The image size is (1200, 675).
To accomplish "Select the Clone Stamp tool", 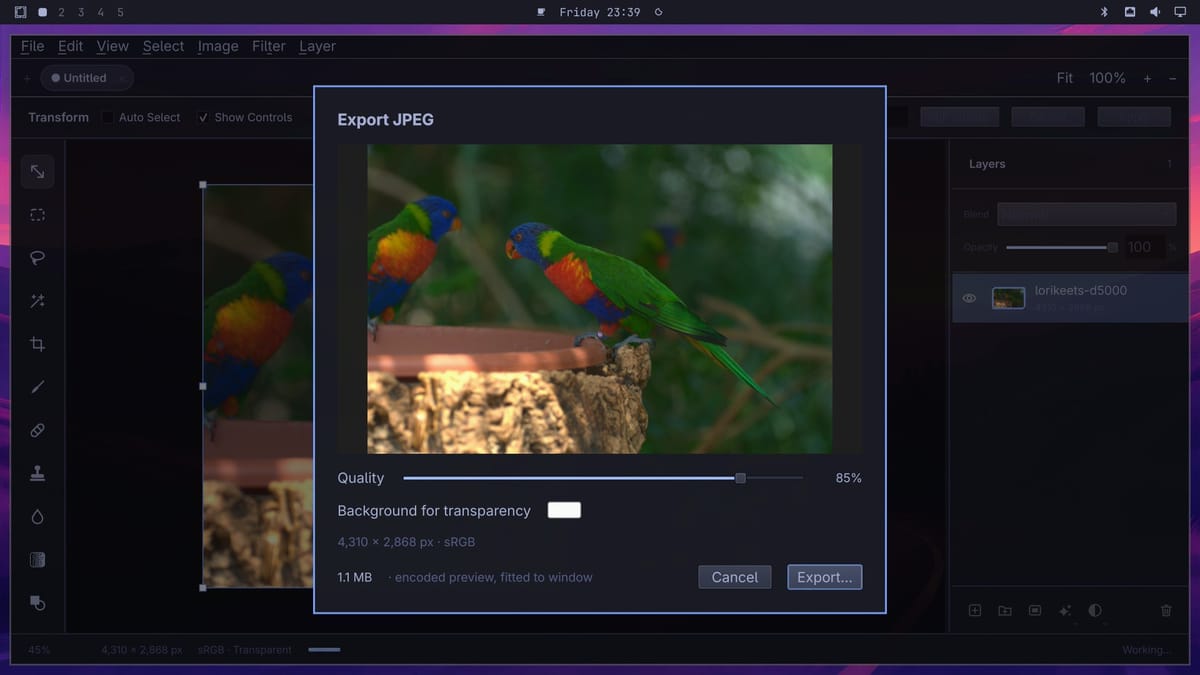I will click(37, 474).
